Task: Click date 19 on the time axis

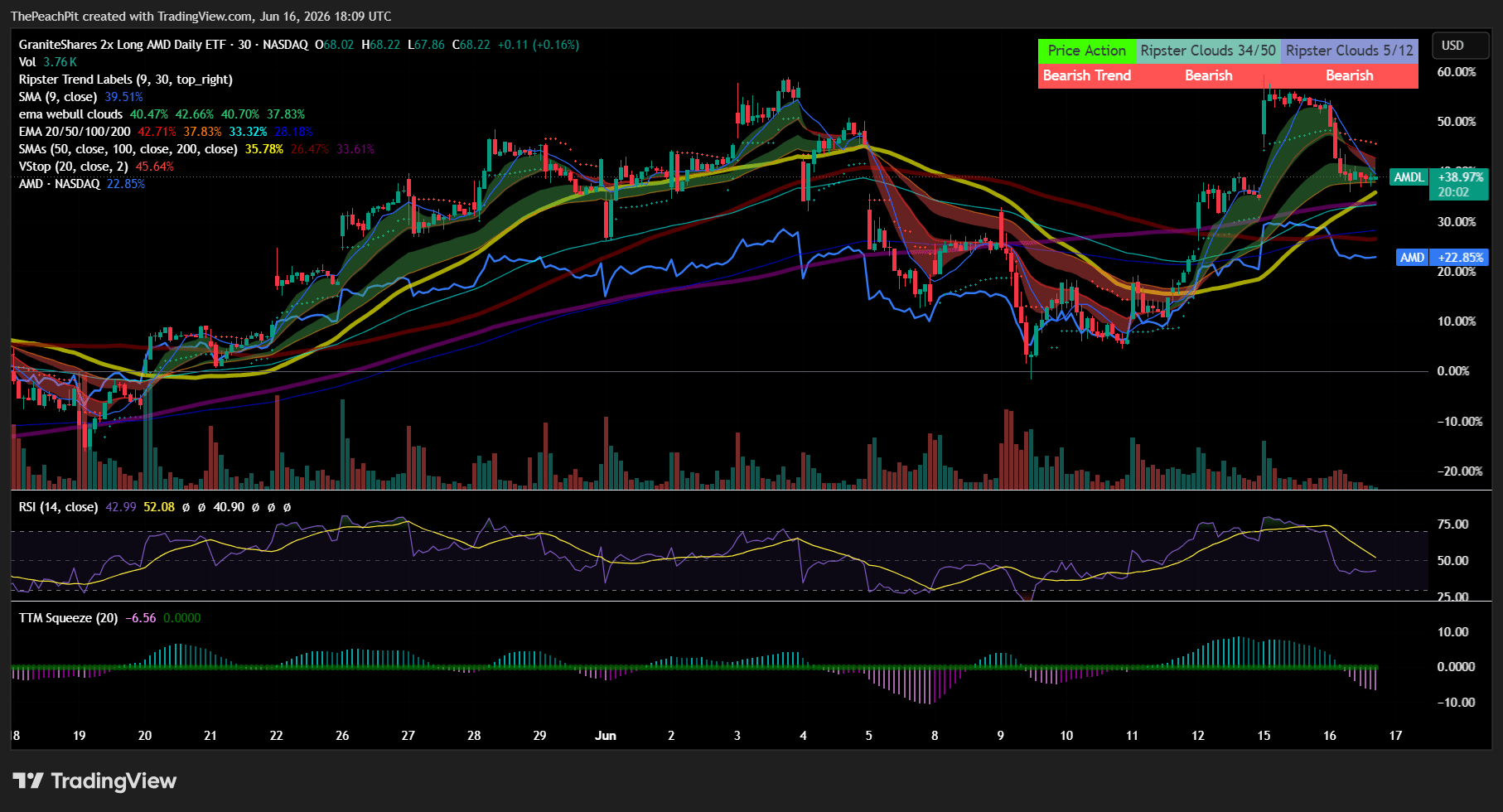Action: pos(80,736)
